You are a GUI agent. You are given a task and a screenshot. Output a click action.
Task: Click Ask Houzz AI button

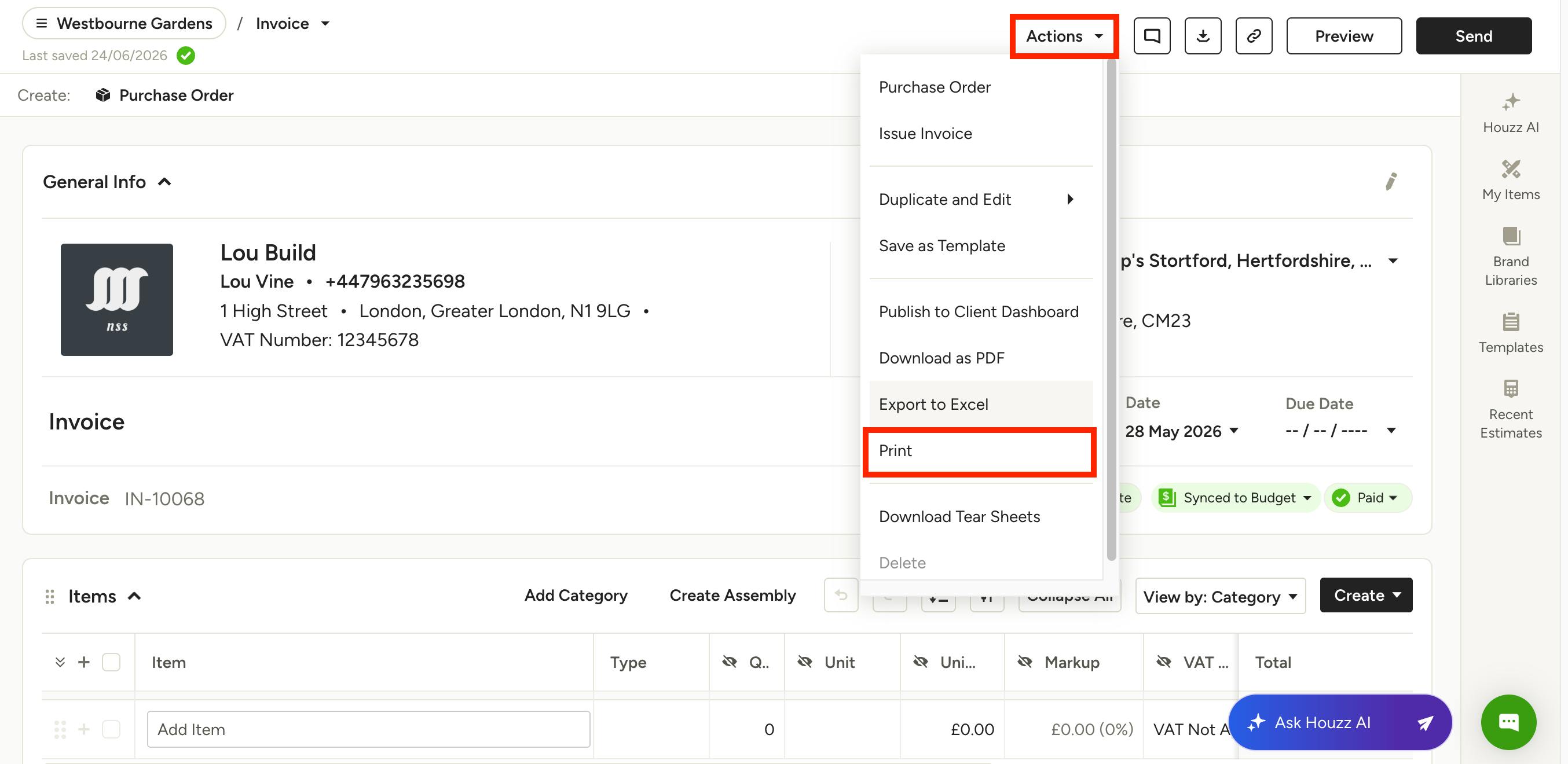(x=1340, y=722)
